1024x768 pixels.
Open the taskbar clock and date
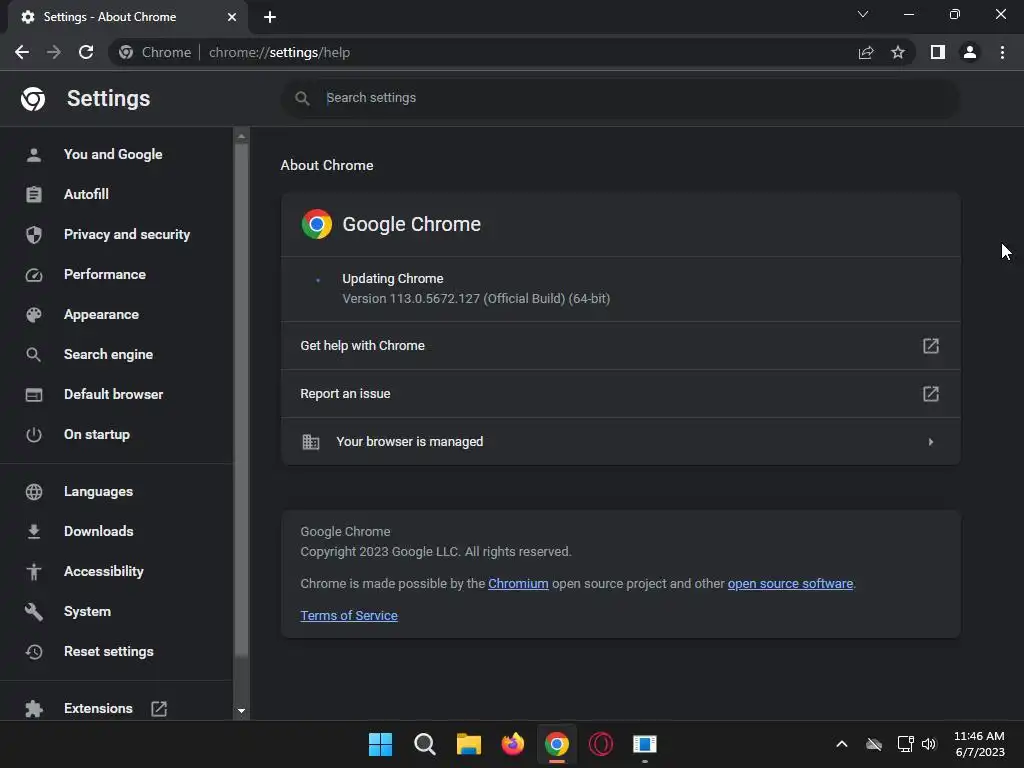(x=979, y=744)
